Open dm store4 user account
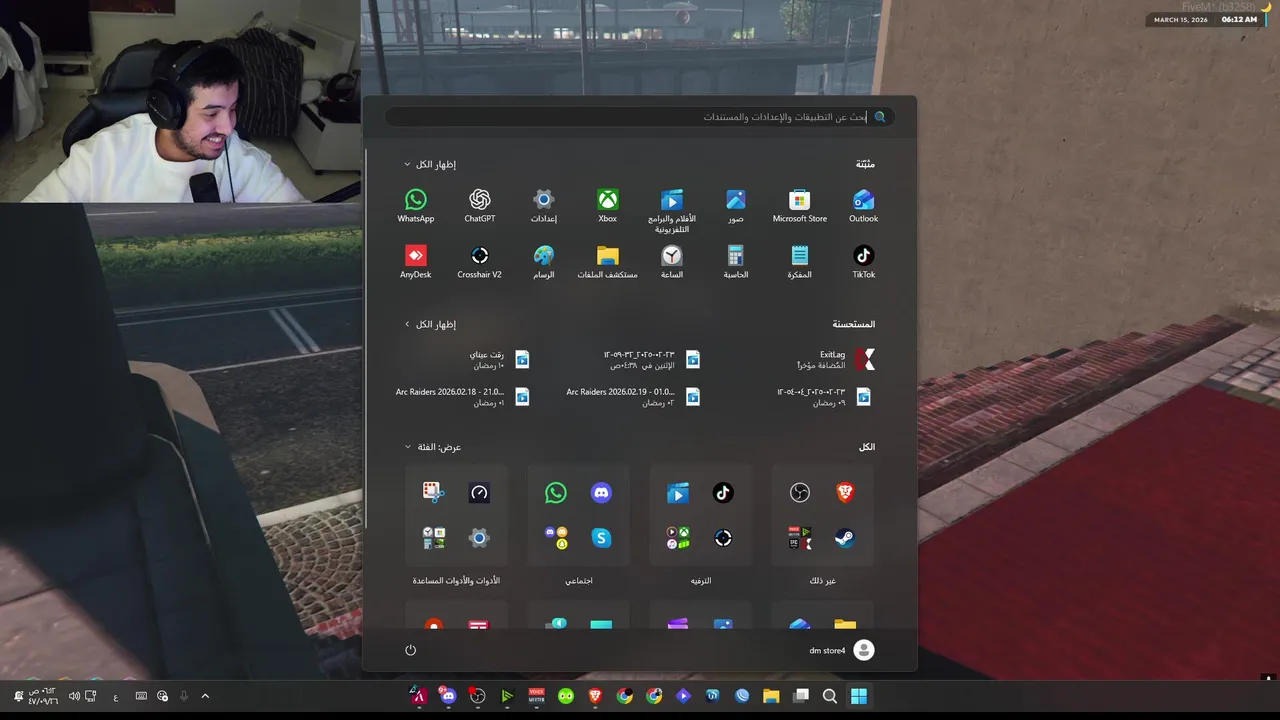The height and width of the screenshot is (720, 1280). tap(841, 650)
